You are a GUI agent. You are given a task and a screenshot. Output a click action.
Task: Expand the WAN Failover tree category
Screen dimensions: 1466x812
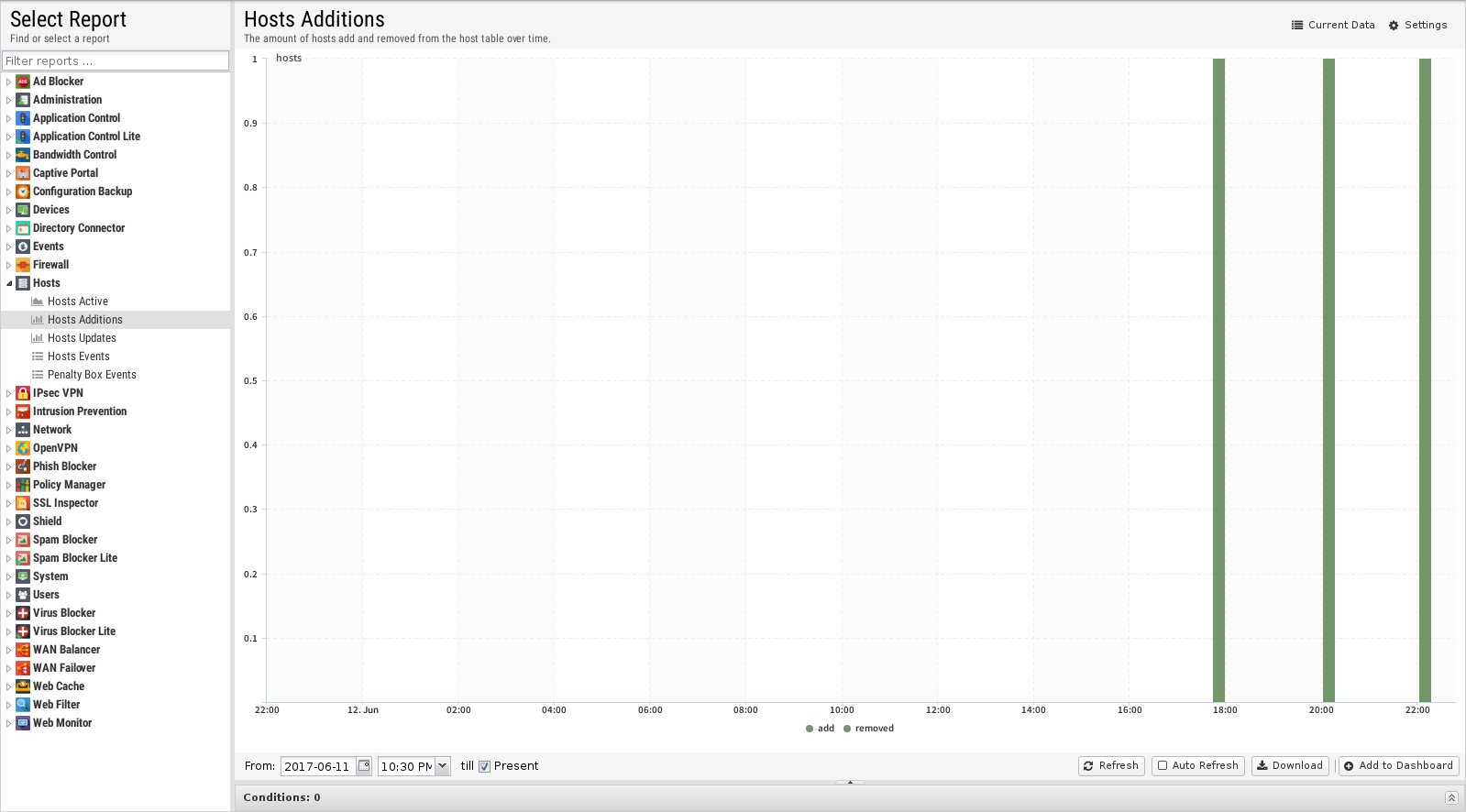pos(9,668)
